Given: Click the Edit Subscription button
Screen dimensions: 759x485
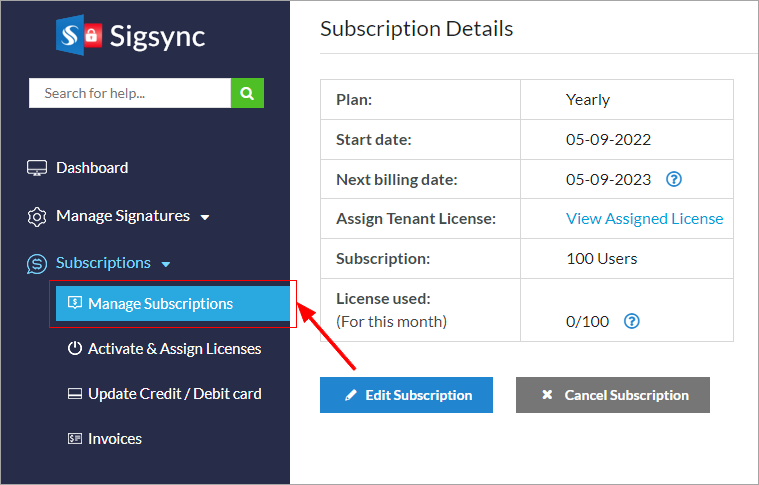Looking at the screenshot, I should [406, 395].
